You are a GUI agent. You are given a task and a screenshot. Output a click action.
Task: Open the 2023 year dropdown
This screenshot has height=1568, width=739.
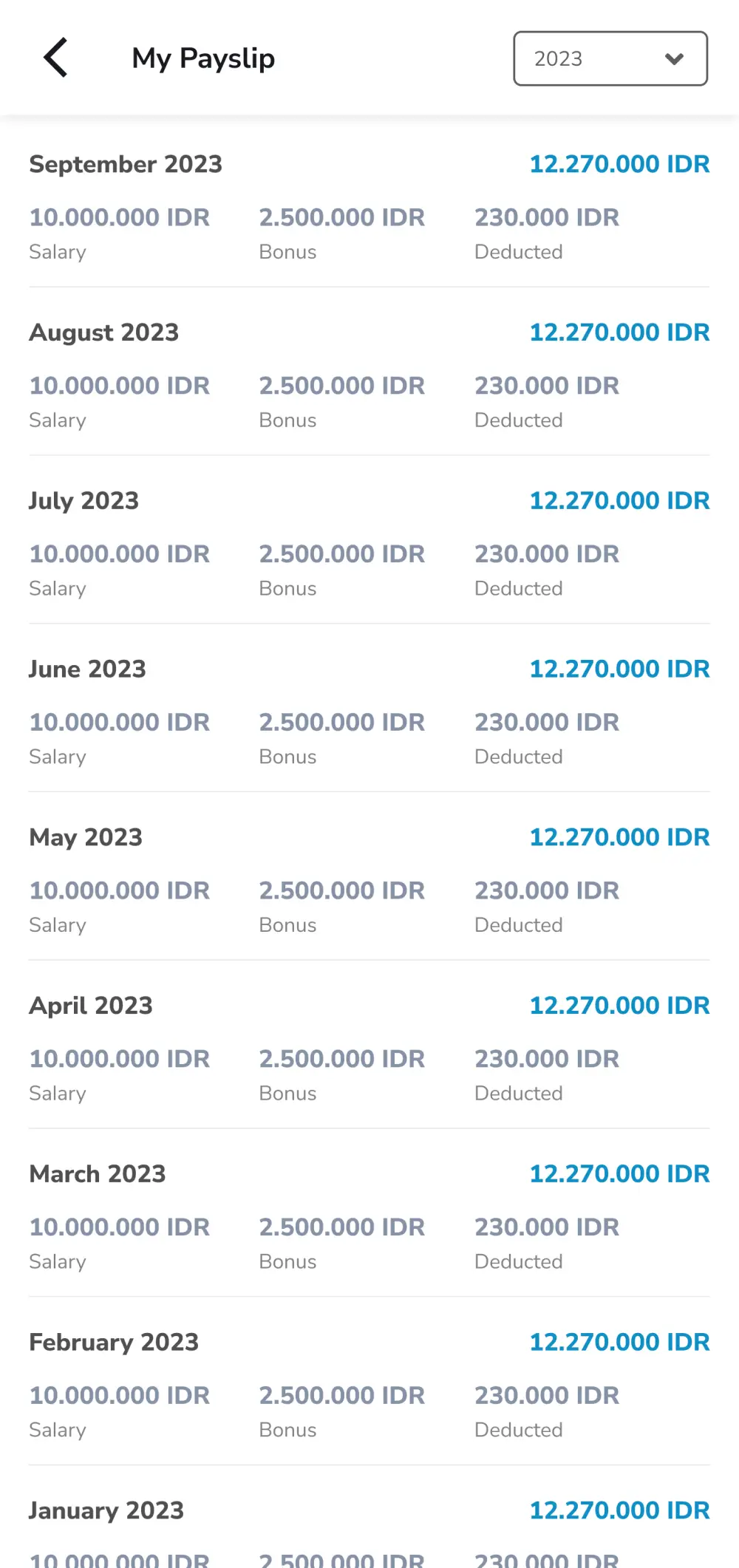[x=610, y=58]
